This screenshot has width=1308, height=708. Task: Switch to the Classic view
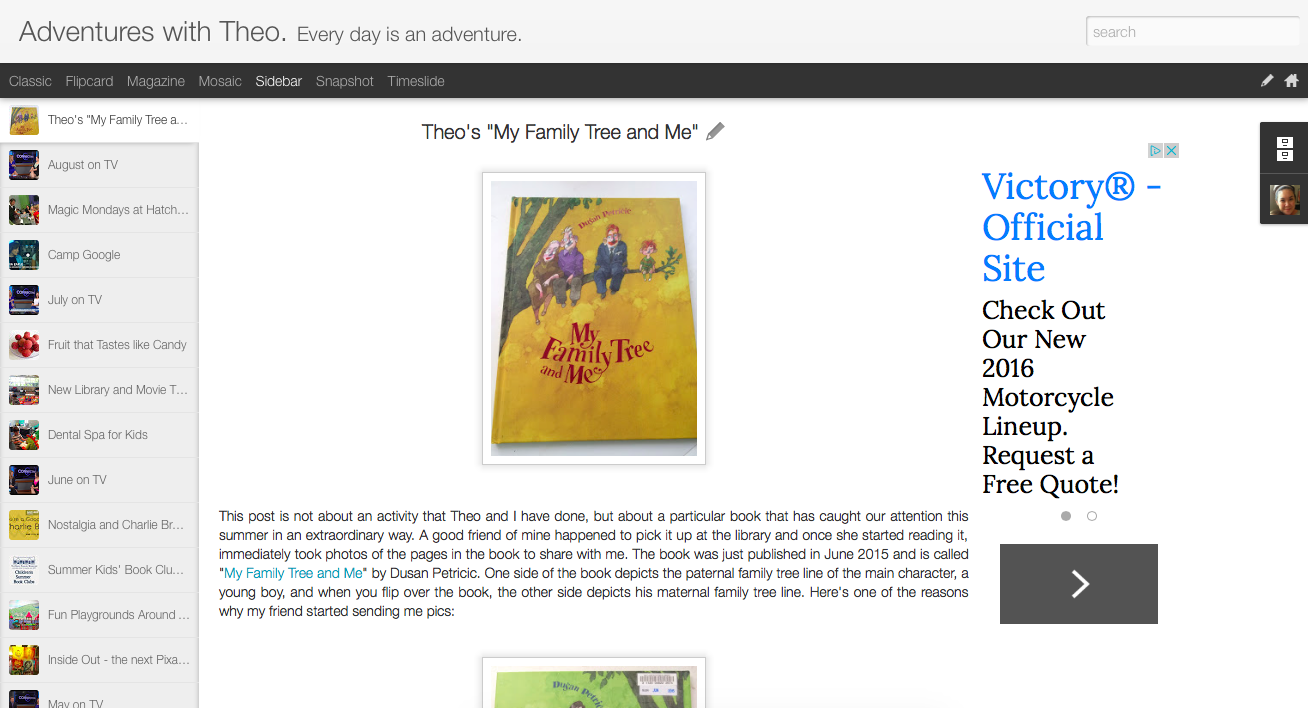[x=30, y=81]
